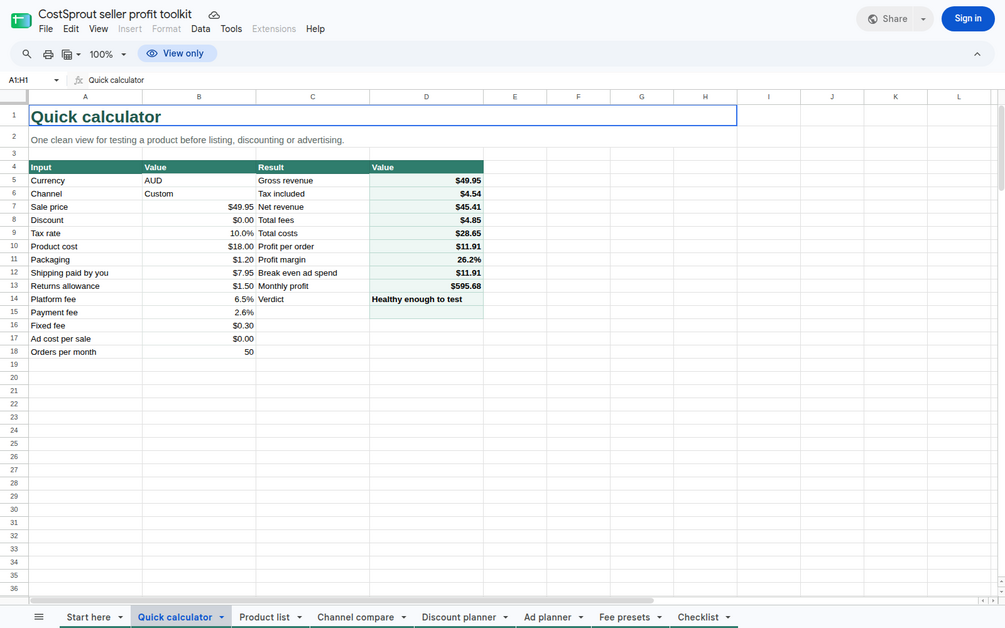Open the Google Sheets home icon
1005x628 pixels.
[21, 21]
